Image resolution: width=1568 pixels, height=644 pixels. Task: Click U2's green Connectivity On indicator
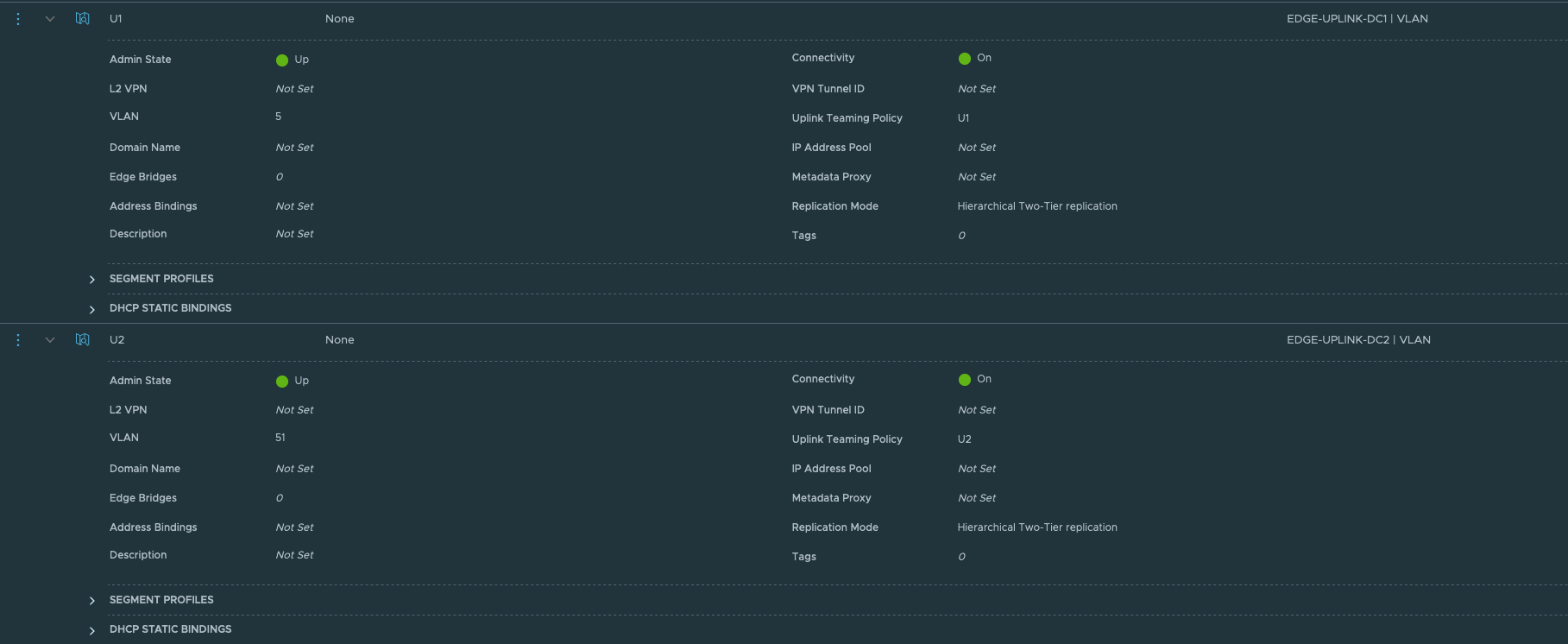click(x=965, y=380)
